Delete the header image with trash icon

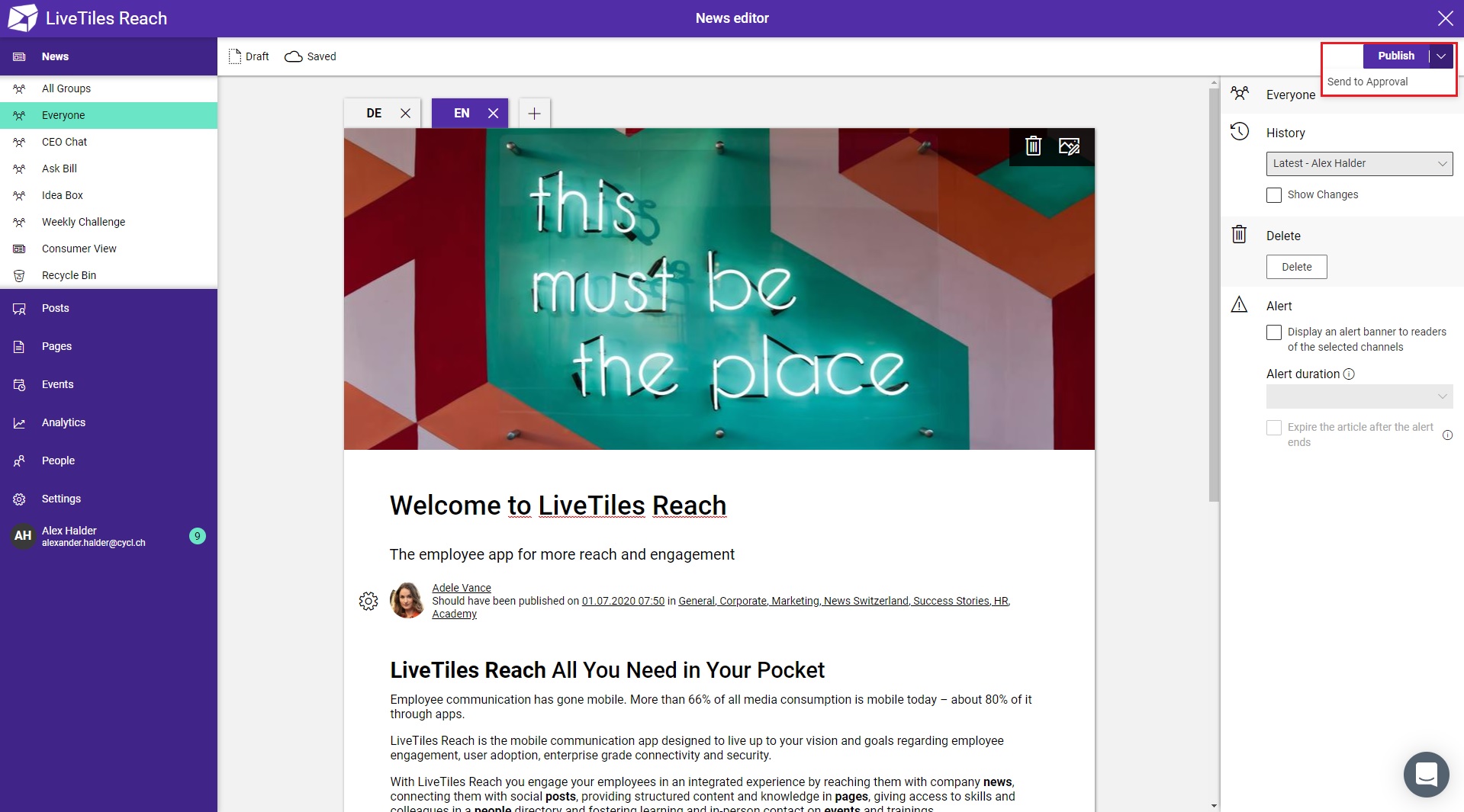[x=1033, y=146]
